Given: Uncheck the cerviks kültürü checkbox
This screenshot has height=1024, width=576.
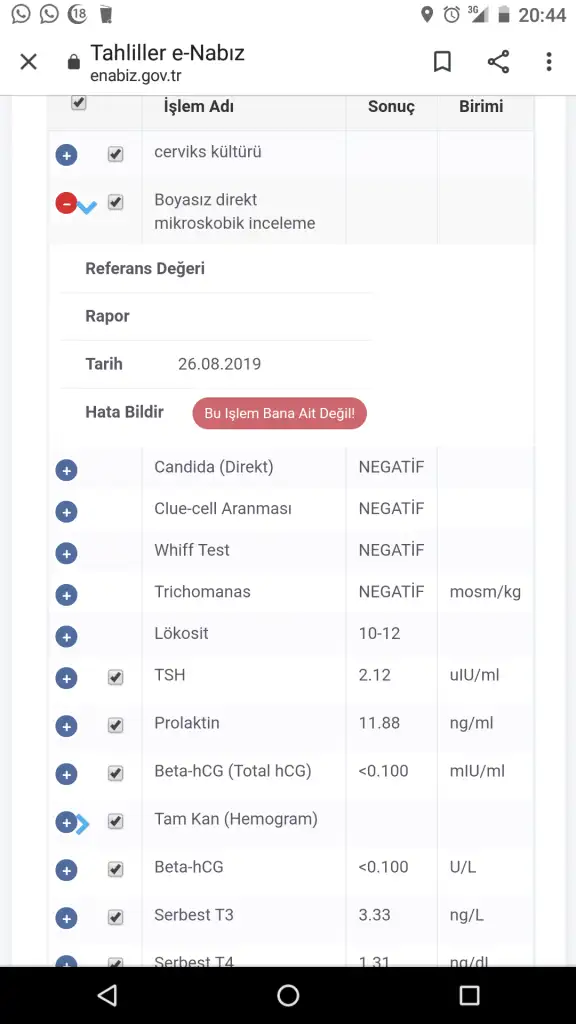Looking at the screenshot, I should [116, 155].
